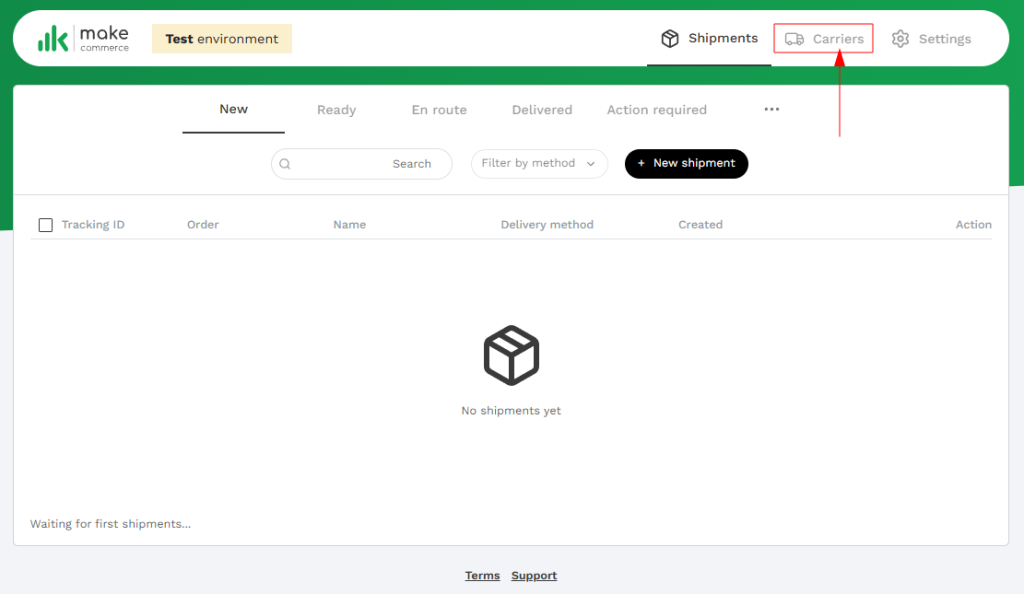1024x594 pixels.
Task: Click the Tracking ID column header
Action: [x=93, y=225]
